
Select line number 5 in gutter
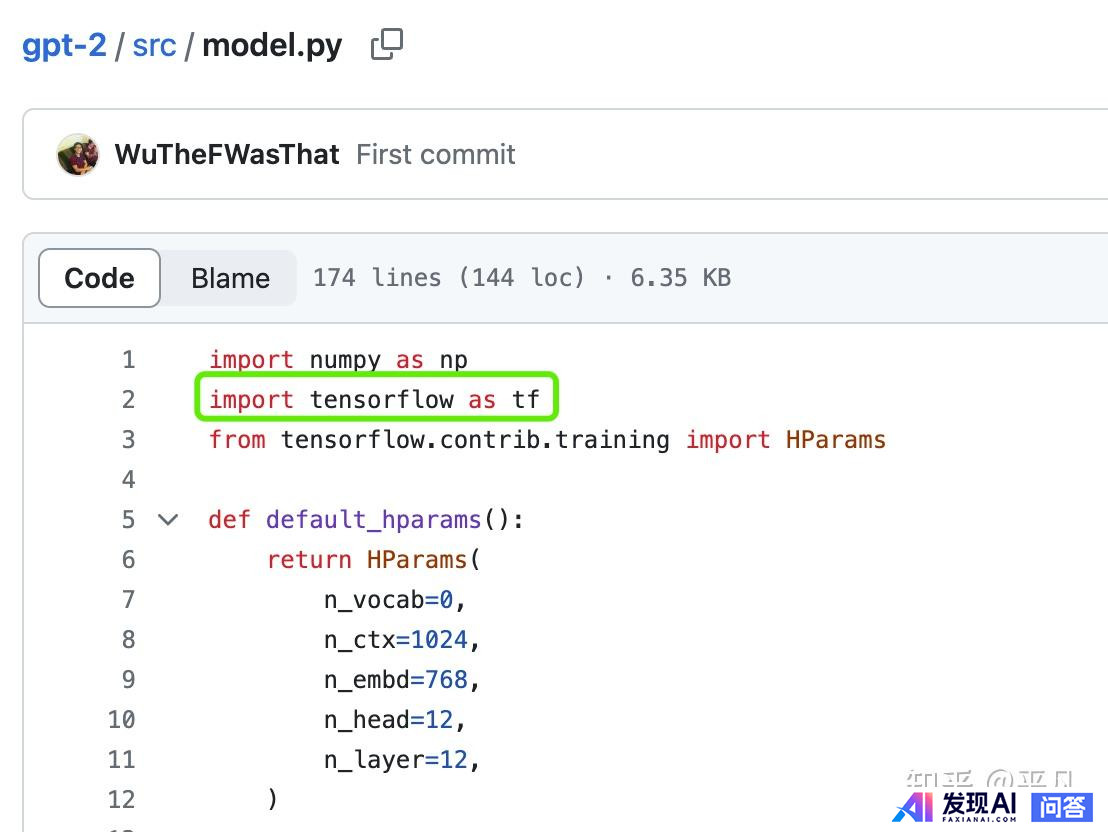tap(128, 520)
